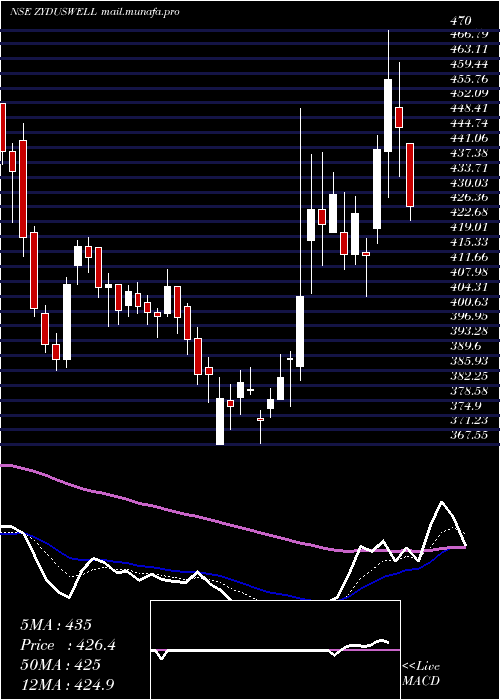Click the 396.95 price axis label
Screen dimensions: 500x700
(x=469, y=316)
